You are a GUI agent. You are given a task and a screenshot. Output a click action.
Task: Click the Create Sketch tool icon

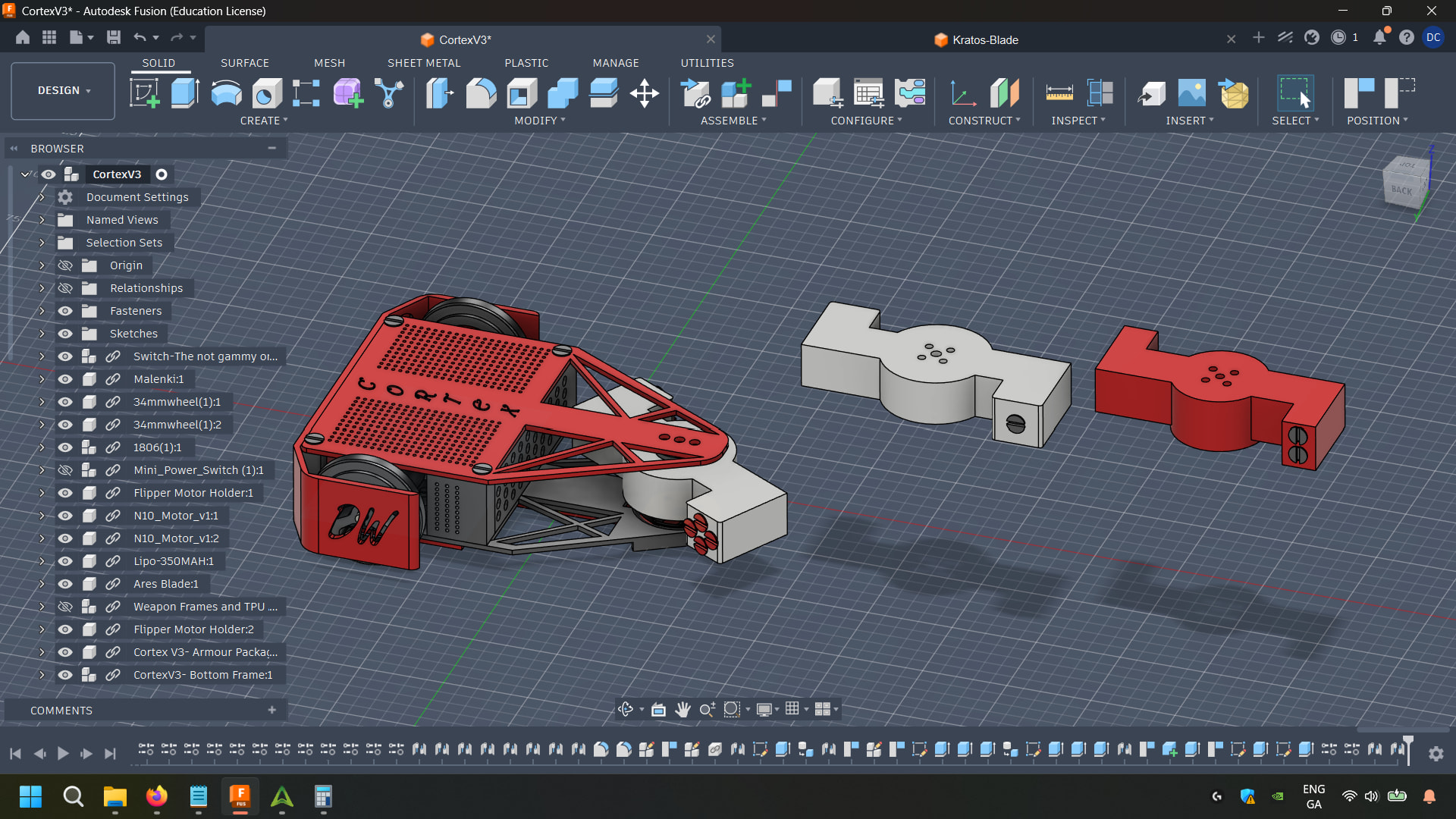tap(144, 94)
